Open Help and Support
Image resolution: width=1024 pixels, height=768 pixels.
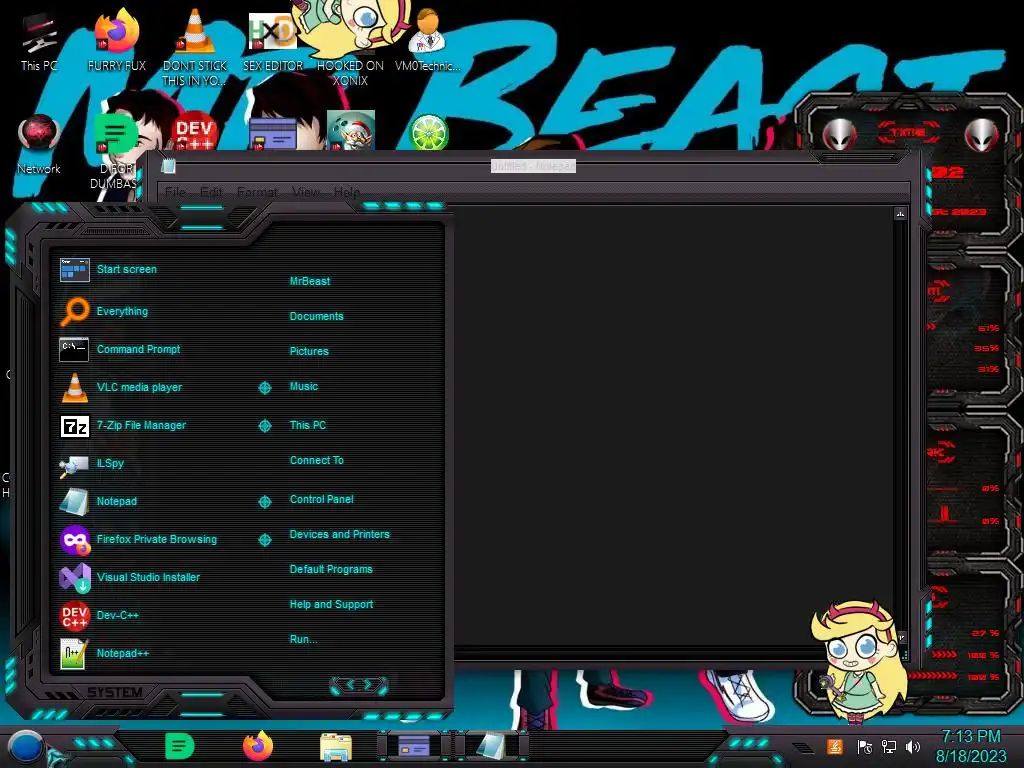[x=331, y=605]
